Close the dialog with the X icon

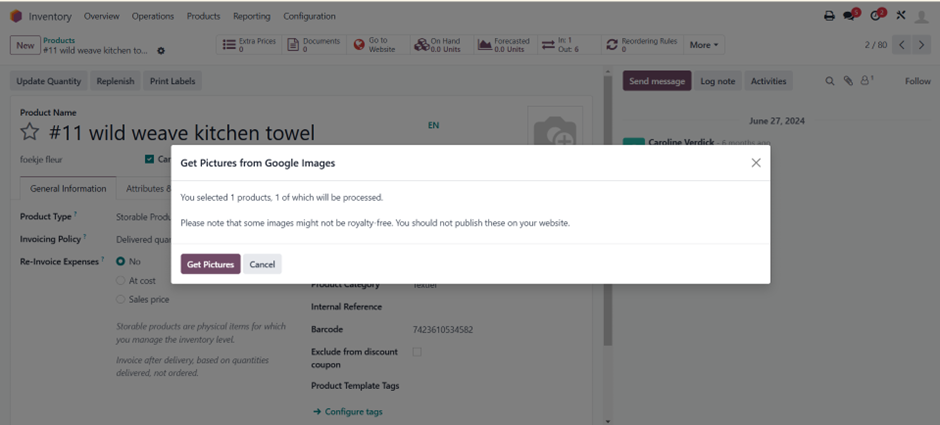click(x=756, y=162)
